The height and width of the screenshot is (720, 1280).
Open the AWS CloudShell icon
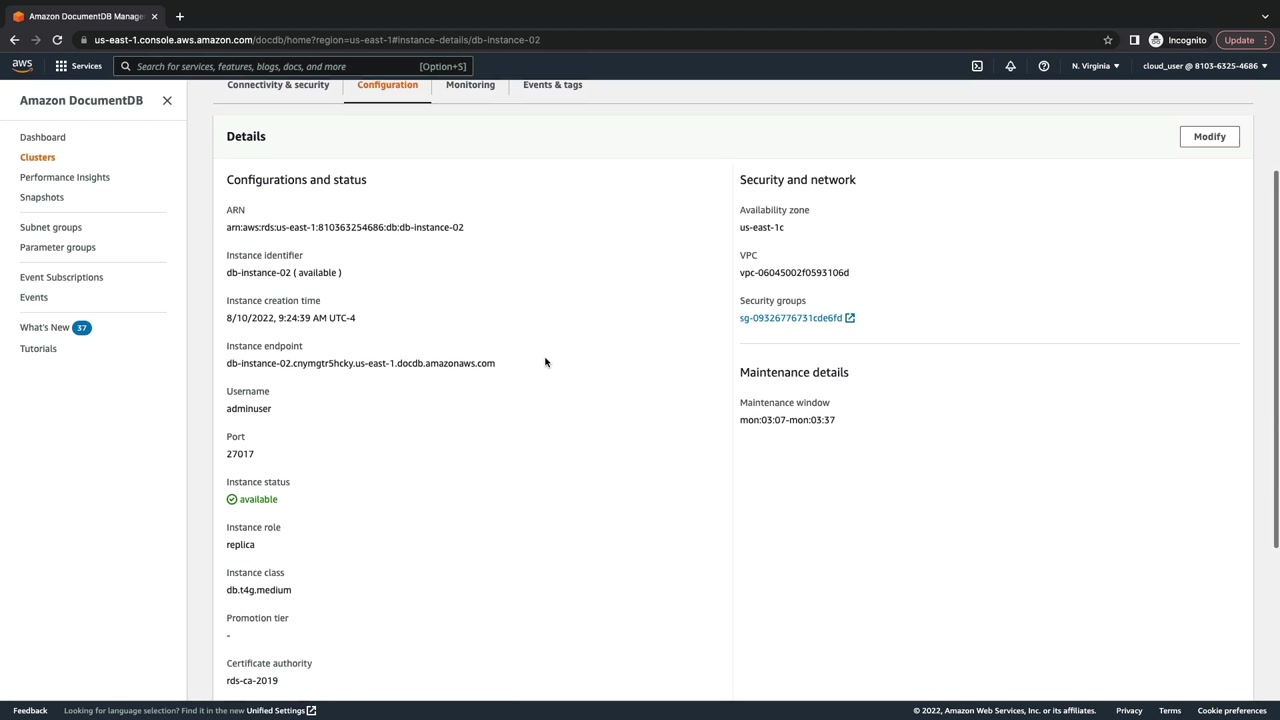tap(977, 66)
